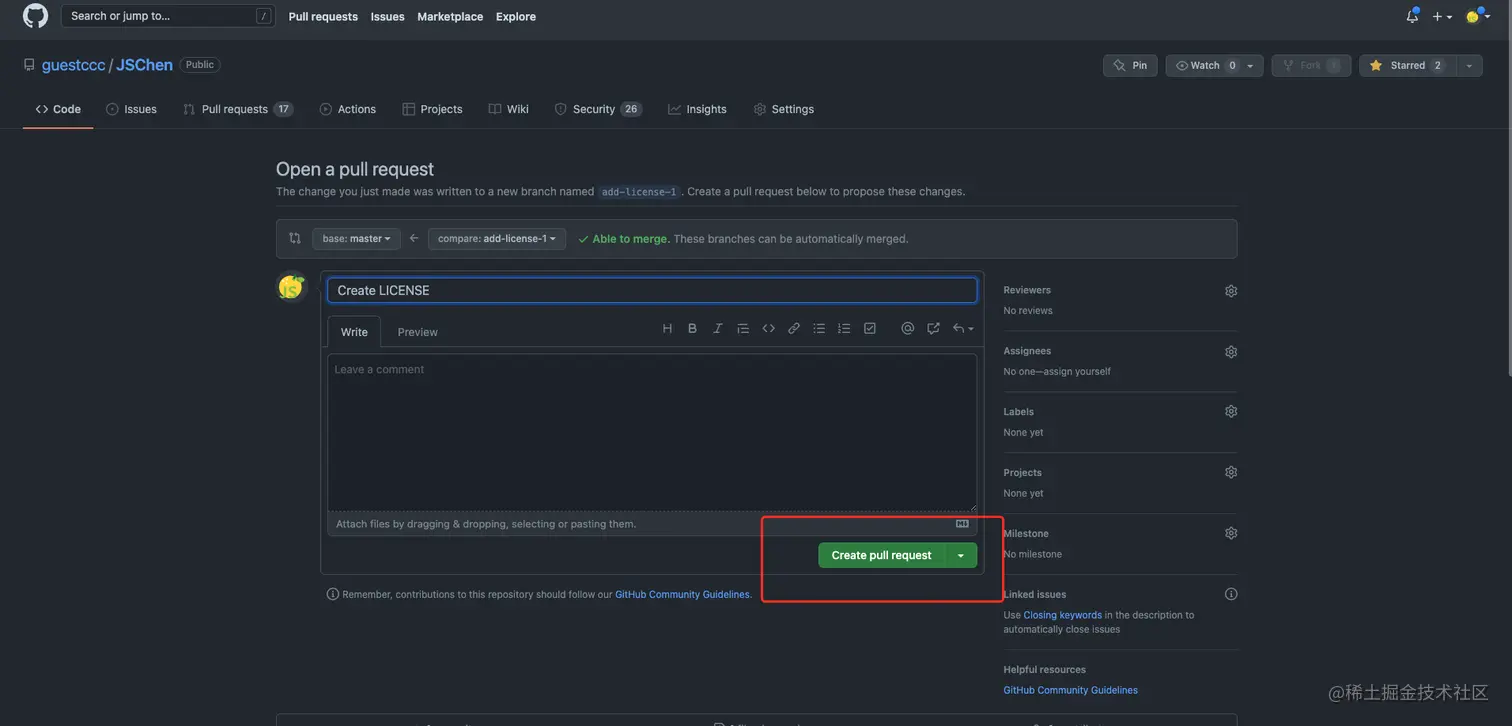Open the notifications bell
Viewport: 1512px width, 726px height.
pyautogui.click(x=1412, y=16)
